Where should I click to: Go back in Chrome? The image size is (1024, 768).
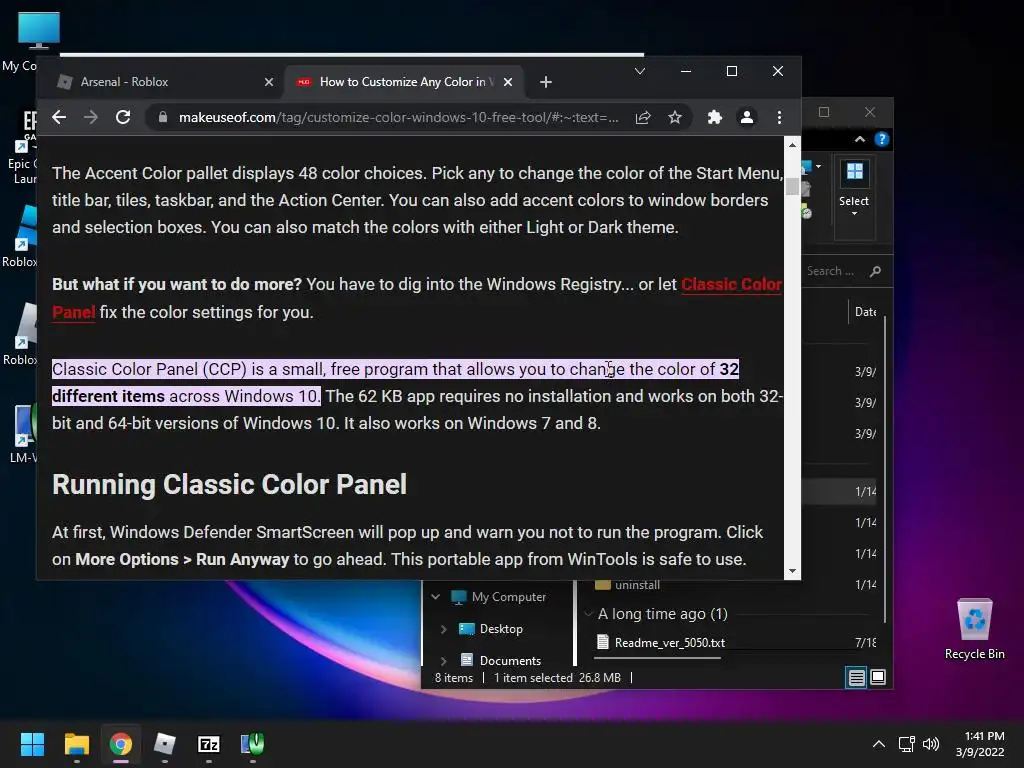click(59, 118)
